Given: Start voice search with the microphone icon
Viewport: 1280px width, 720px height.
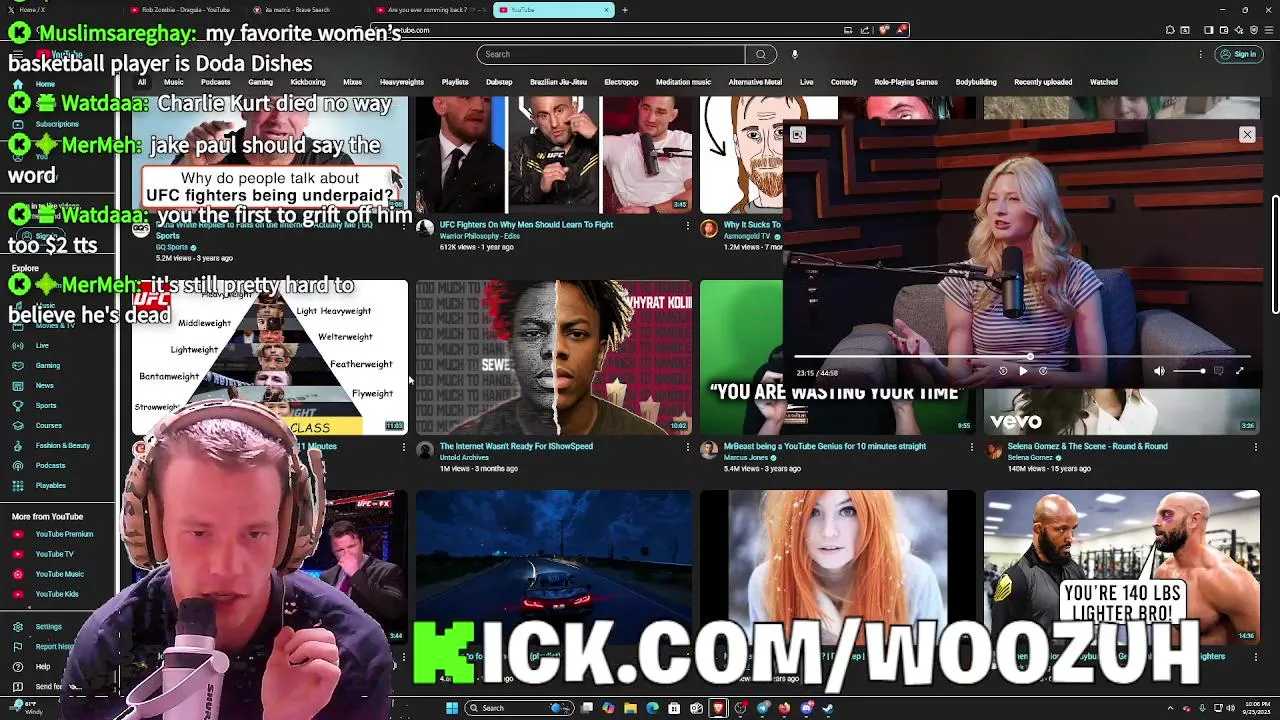Looking at the screenshot, I should click(795, 54).
